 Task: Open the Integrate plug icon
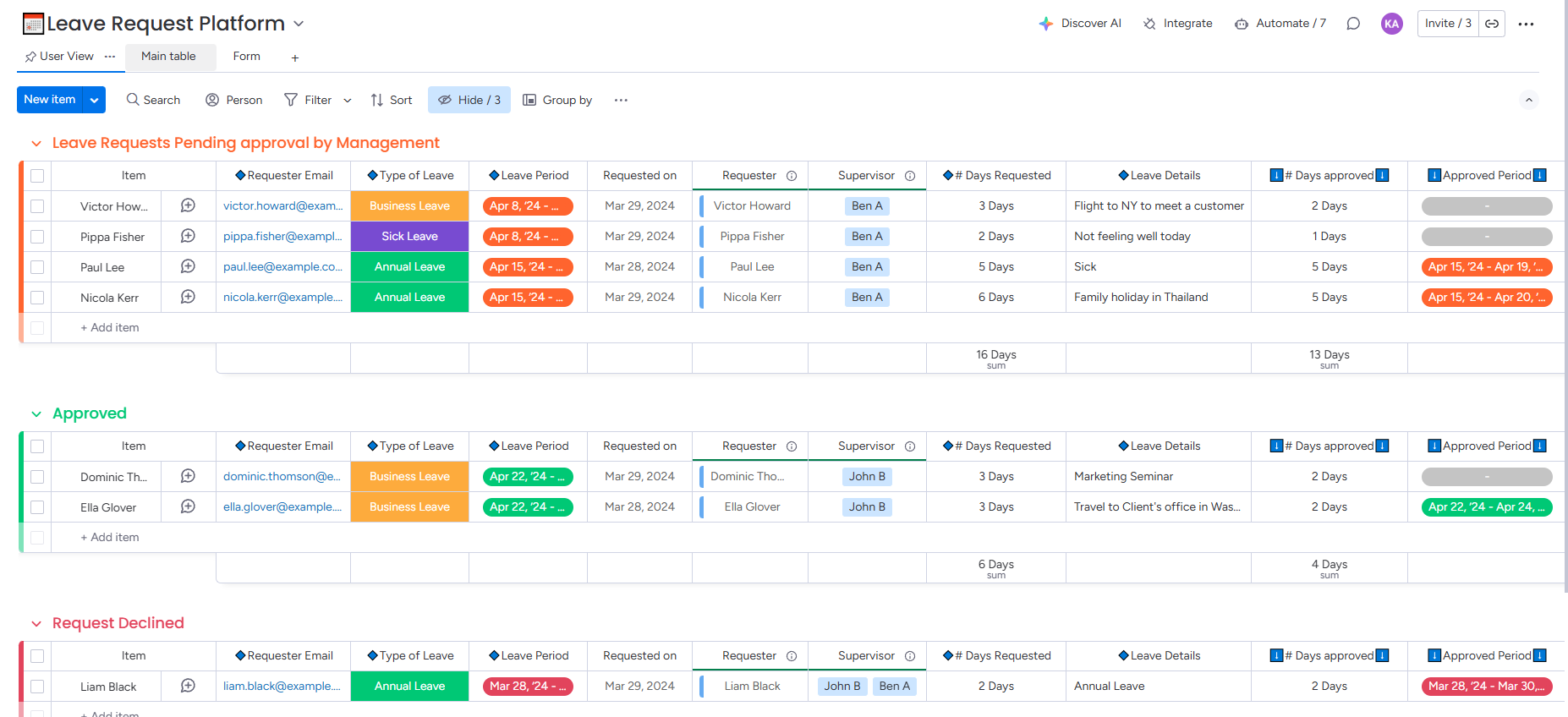click(1149, 24)
